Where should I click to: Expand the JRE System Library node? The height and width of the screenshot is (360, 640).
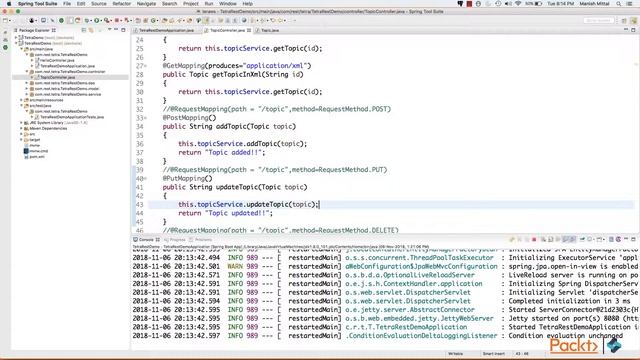pos(22,122)
